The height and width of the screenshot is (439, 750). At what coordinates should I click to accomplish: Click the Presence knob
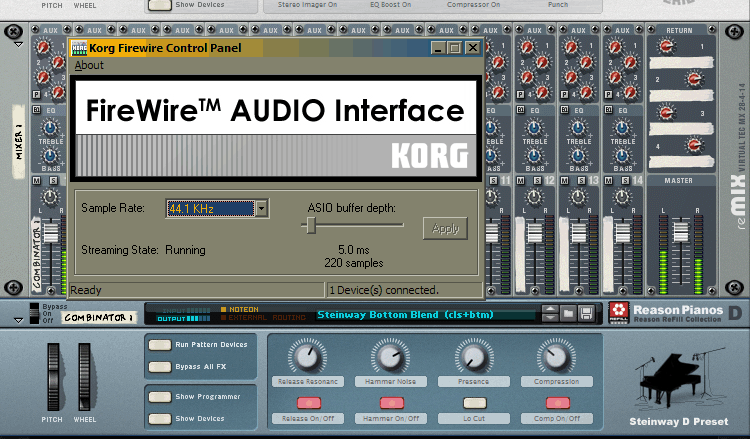pos(474,358)
